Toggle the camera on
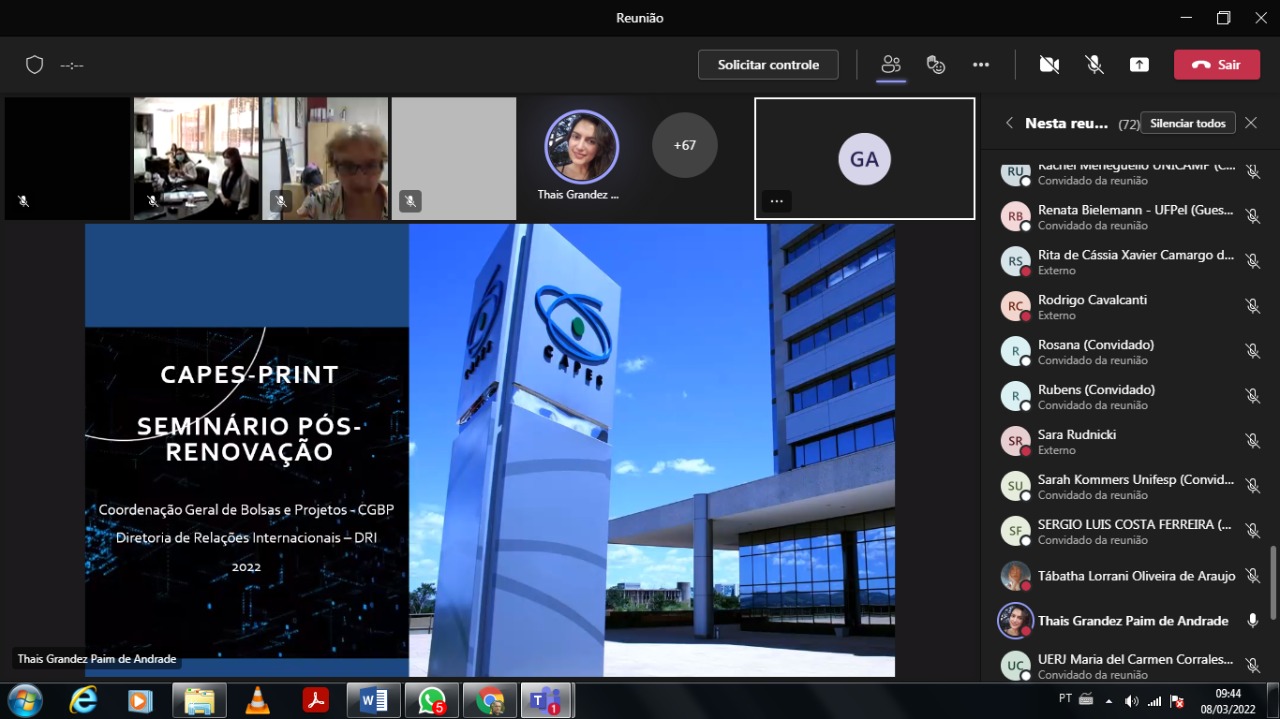Screen dimensions: 1280x719 pyautogui.click(x=1049, y=65)
